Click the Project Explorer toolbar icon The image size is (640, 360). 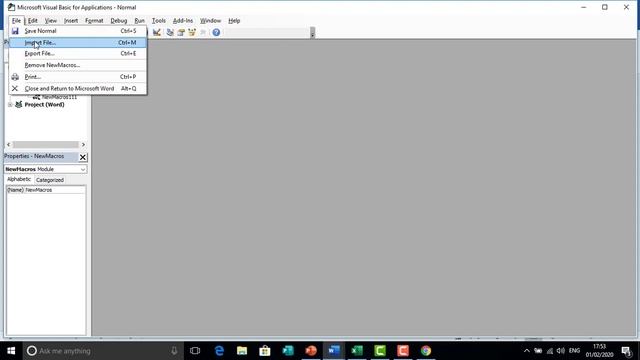coord(170,32)
